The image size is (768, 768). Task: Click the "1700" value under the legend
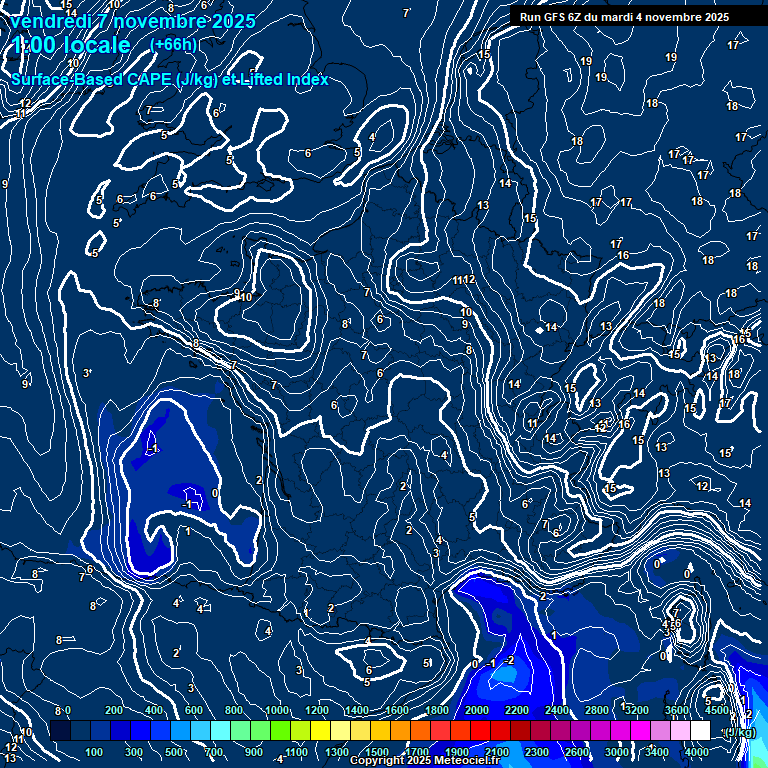click(417, 752)
